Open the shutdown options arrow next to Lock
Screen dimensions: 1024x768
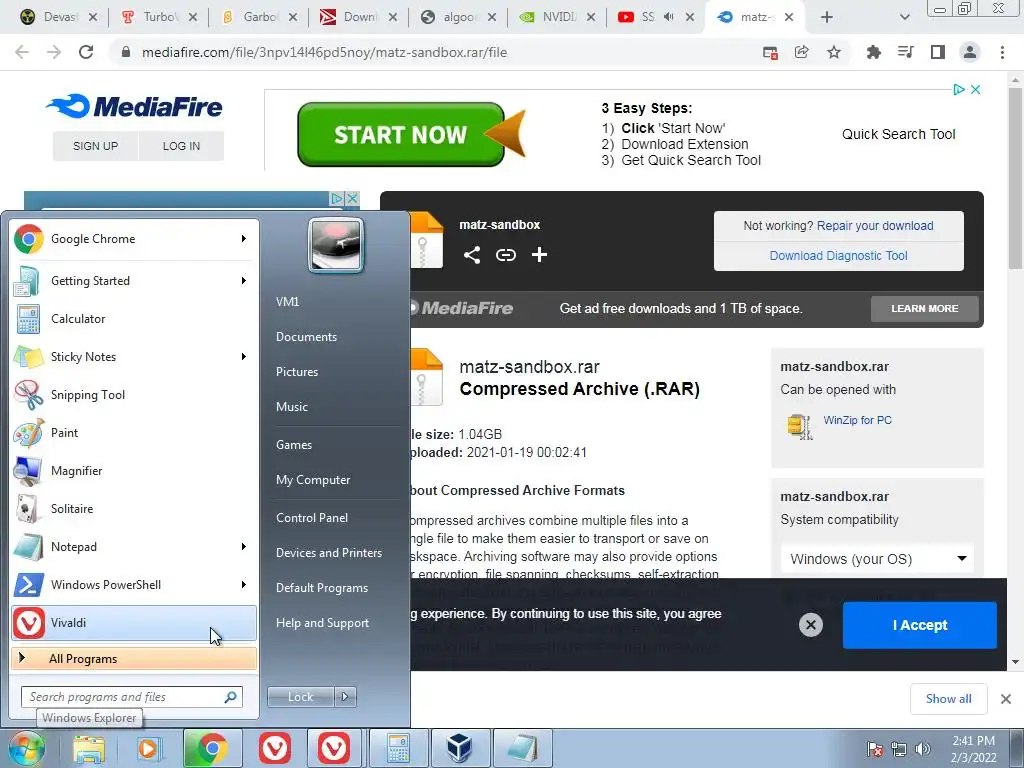click(x=345, y=697)
